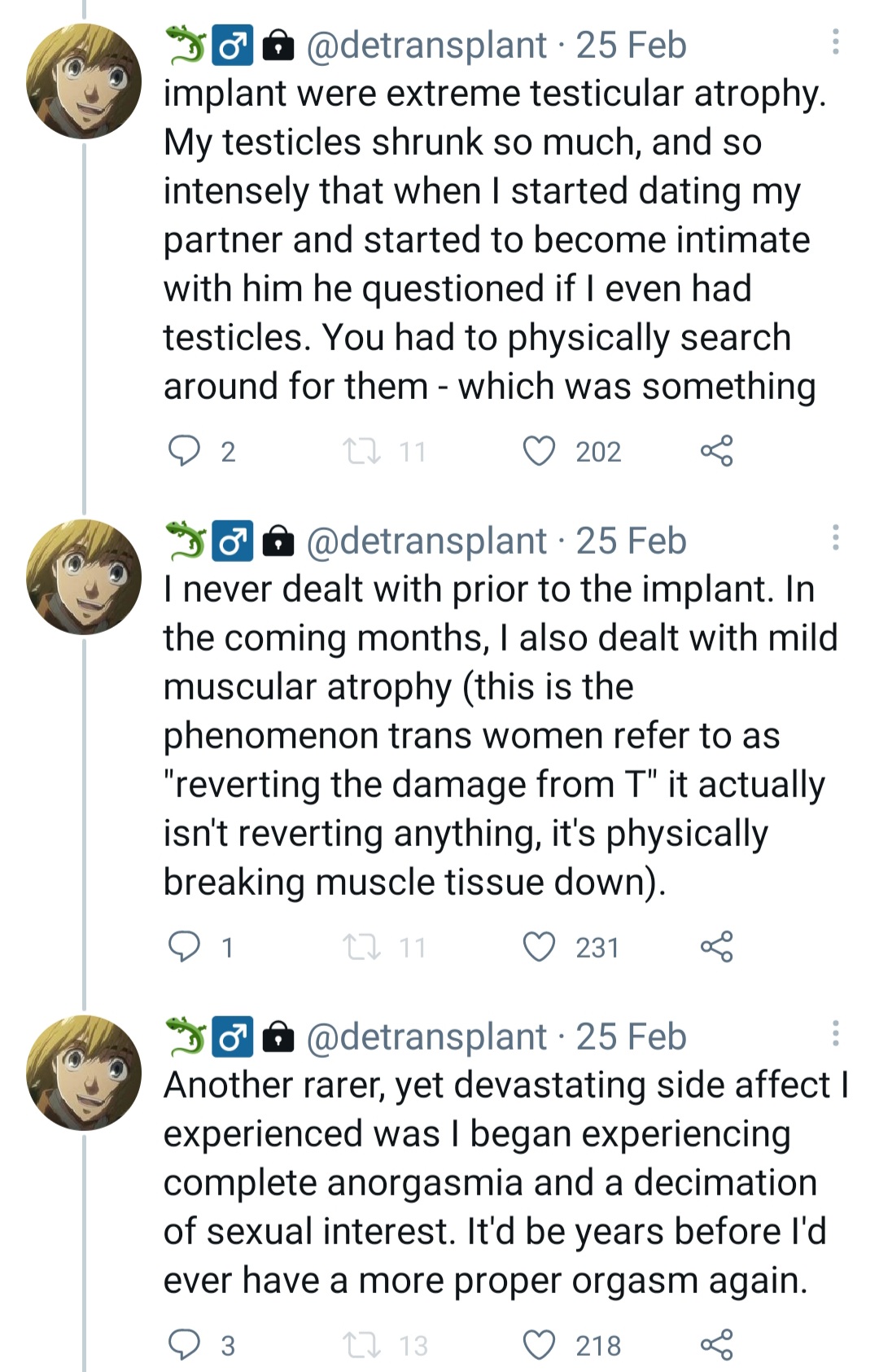879x1372 pixels.
Task: Open more options on second tweet
Action: point(835,537)
